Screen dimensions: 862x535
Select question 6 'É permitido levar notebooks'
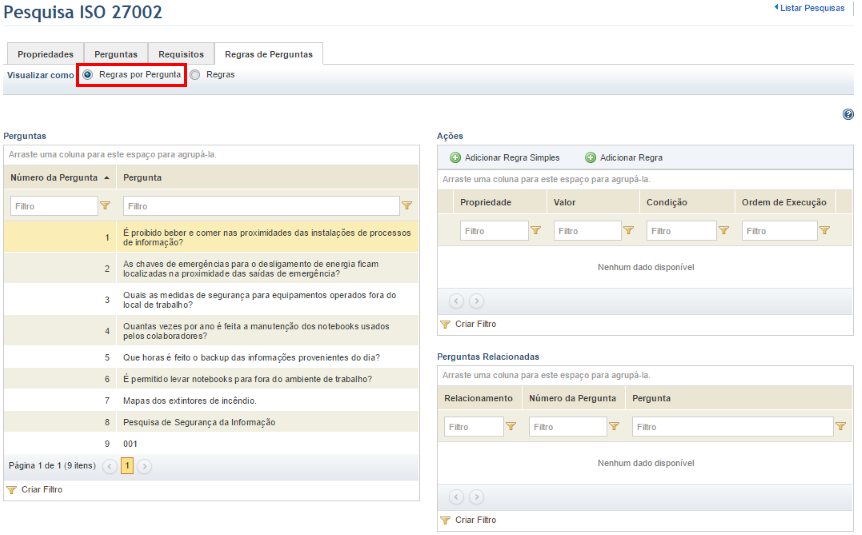[x=211, y=379]
